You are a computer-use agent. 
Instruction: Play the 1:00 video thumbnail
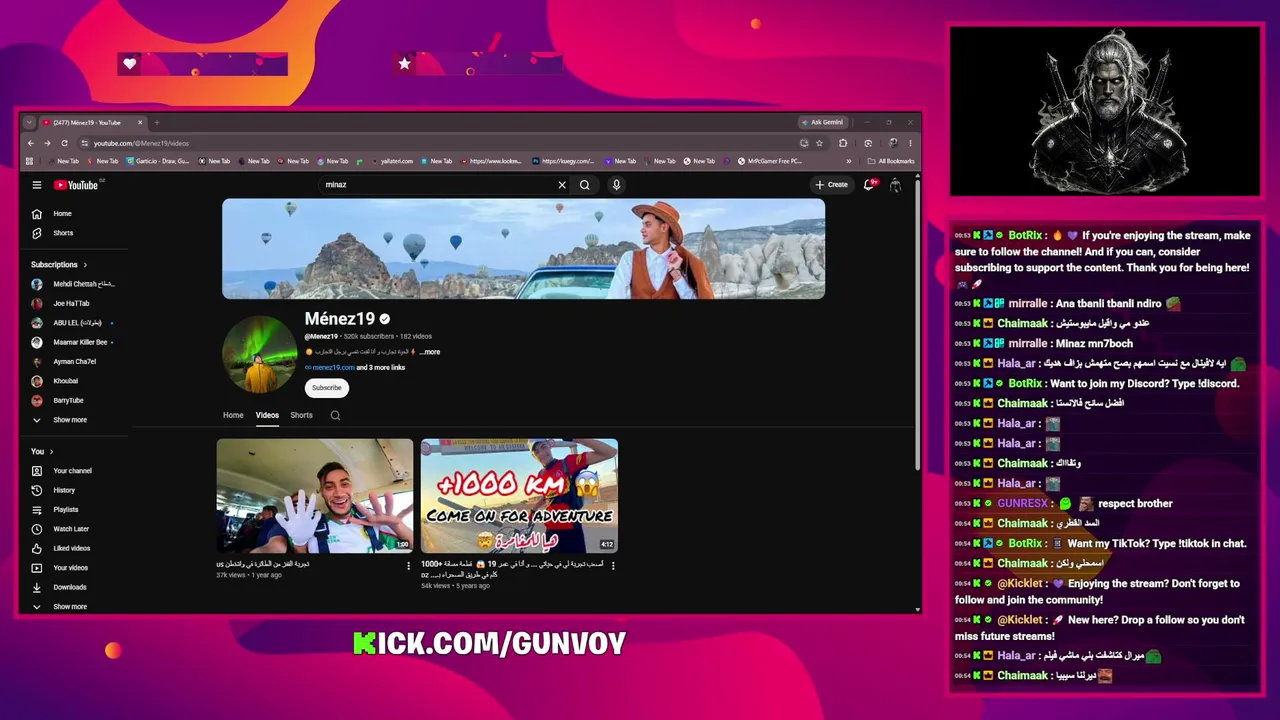[315, 496]
